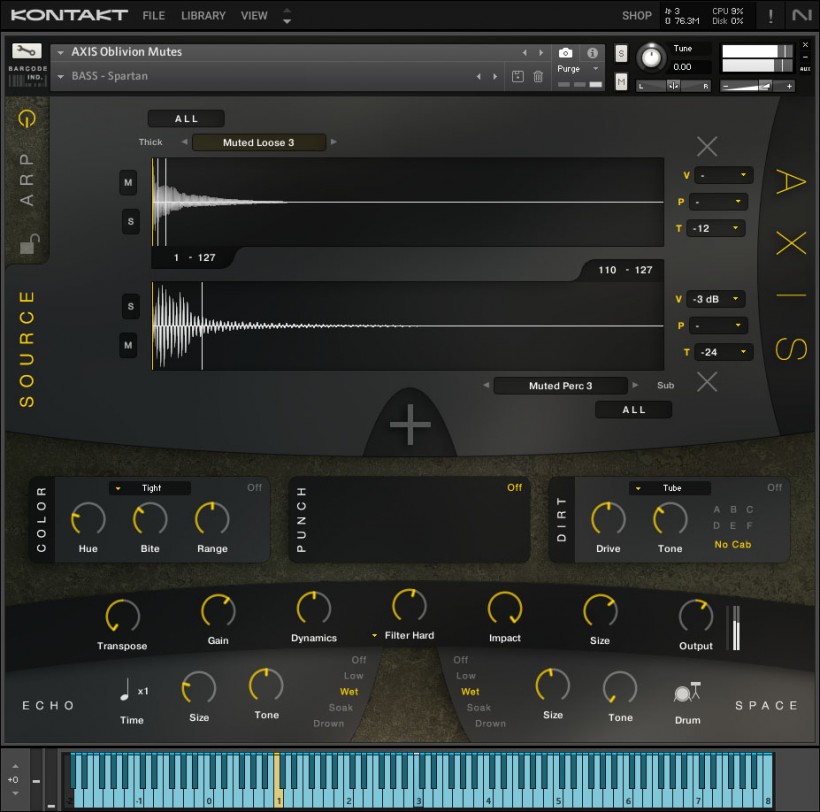
Task: Click the lower ALL button
Action: coord(633,409)
